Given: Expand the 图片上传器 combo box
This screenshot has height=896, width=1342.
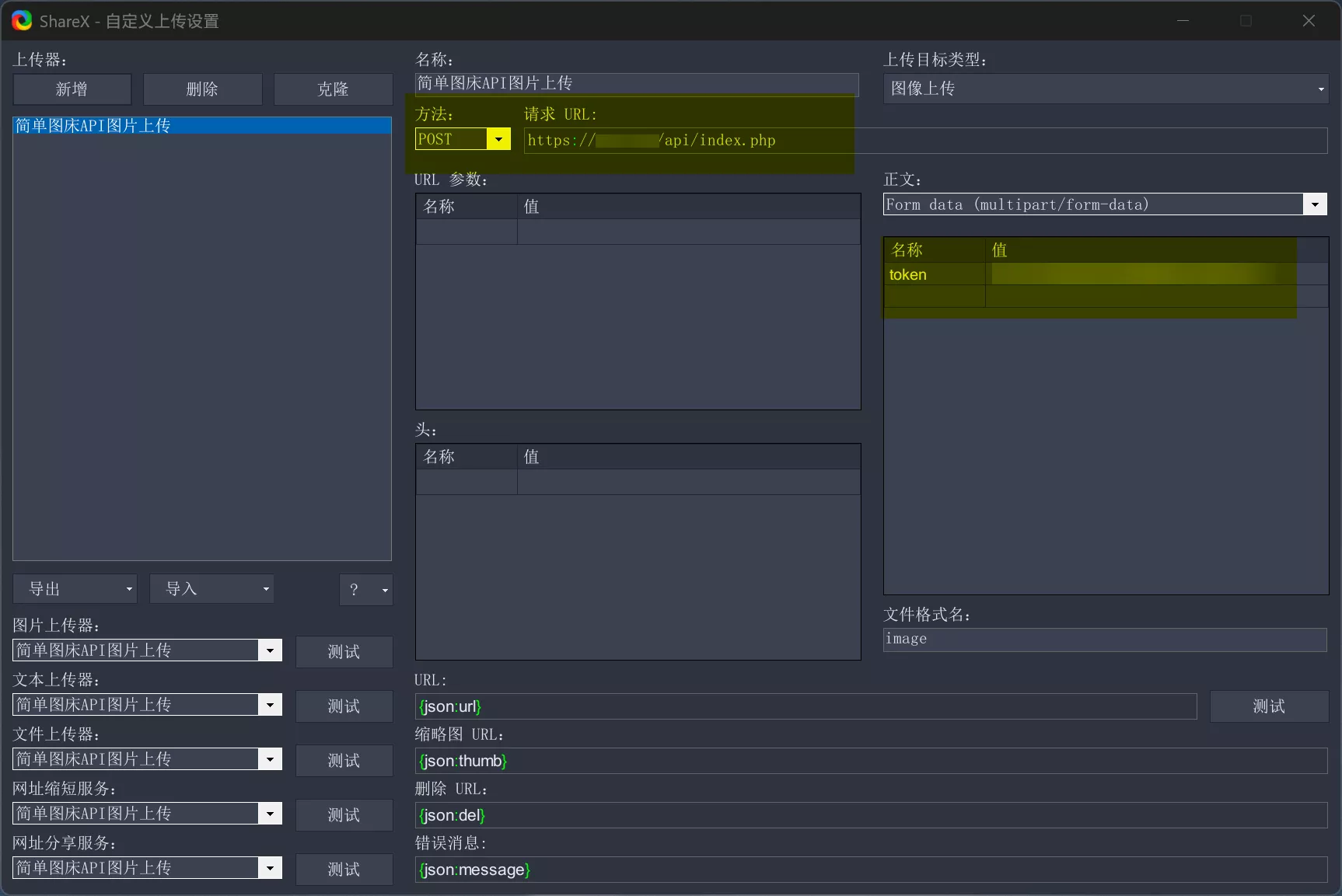Looking at the screenshot, I should click(x=270, y=650).
